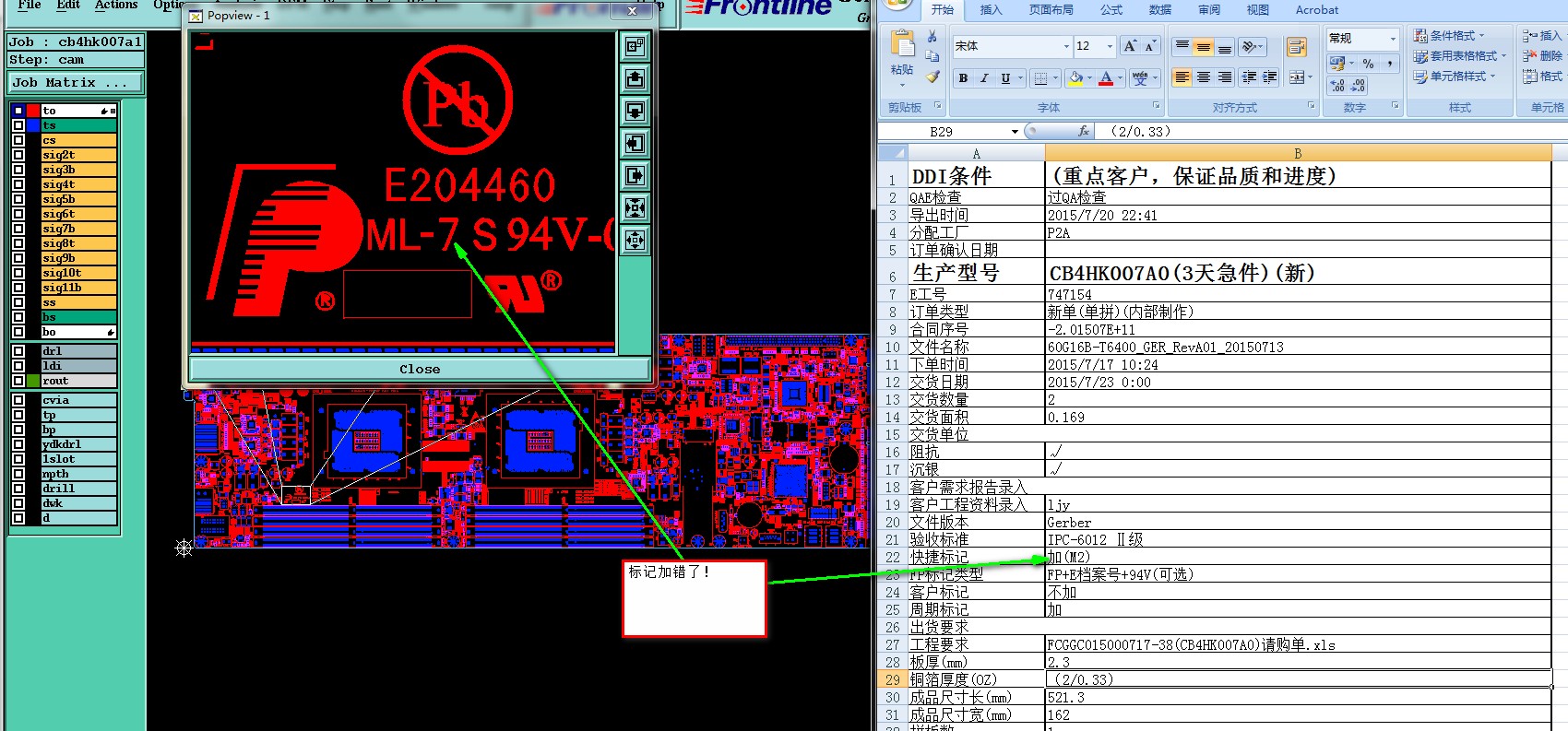Click the Copy icon in Excel clipboard group
Image resolution: width=1568 pixels, height=731 pixels.
tap(932, 56)
